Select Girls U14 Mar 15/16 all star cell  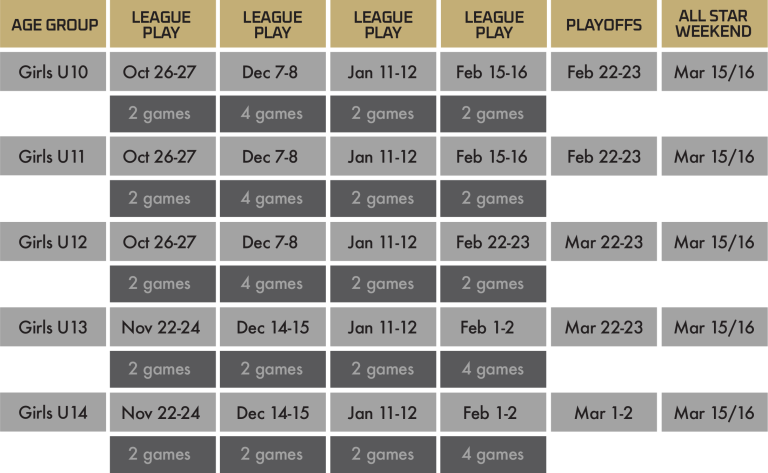point(715,412)
